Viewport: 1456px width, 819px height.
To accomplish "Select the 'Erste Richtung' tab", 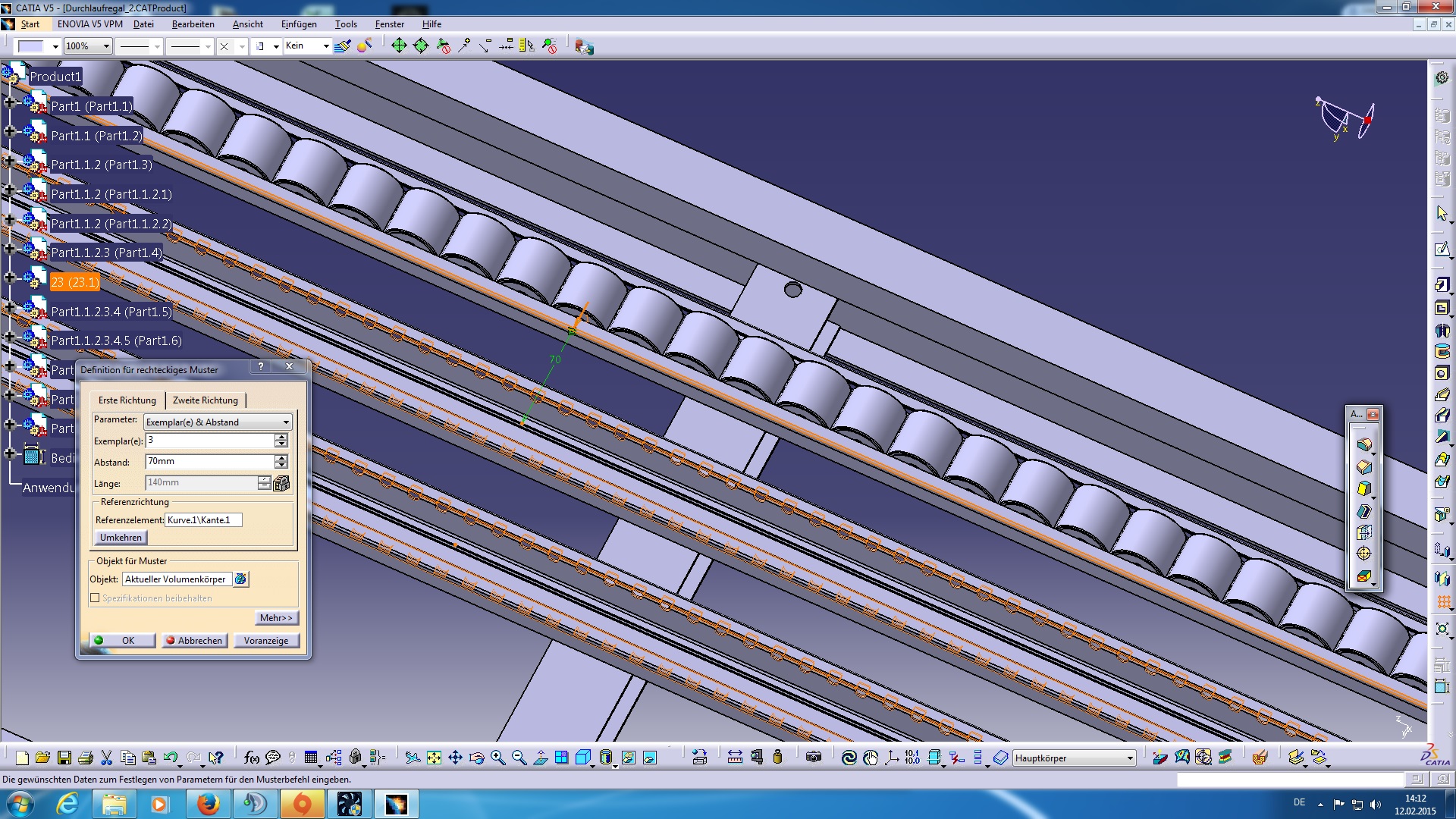I will (127, 400).
